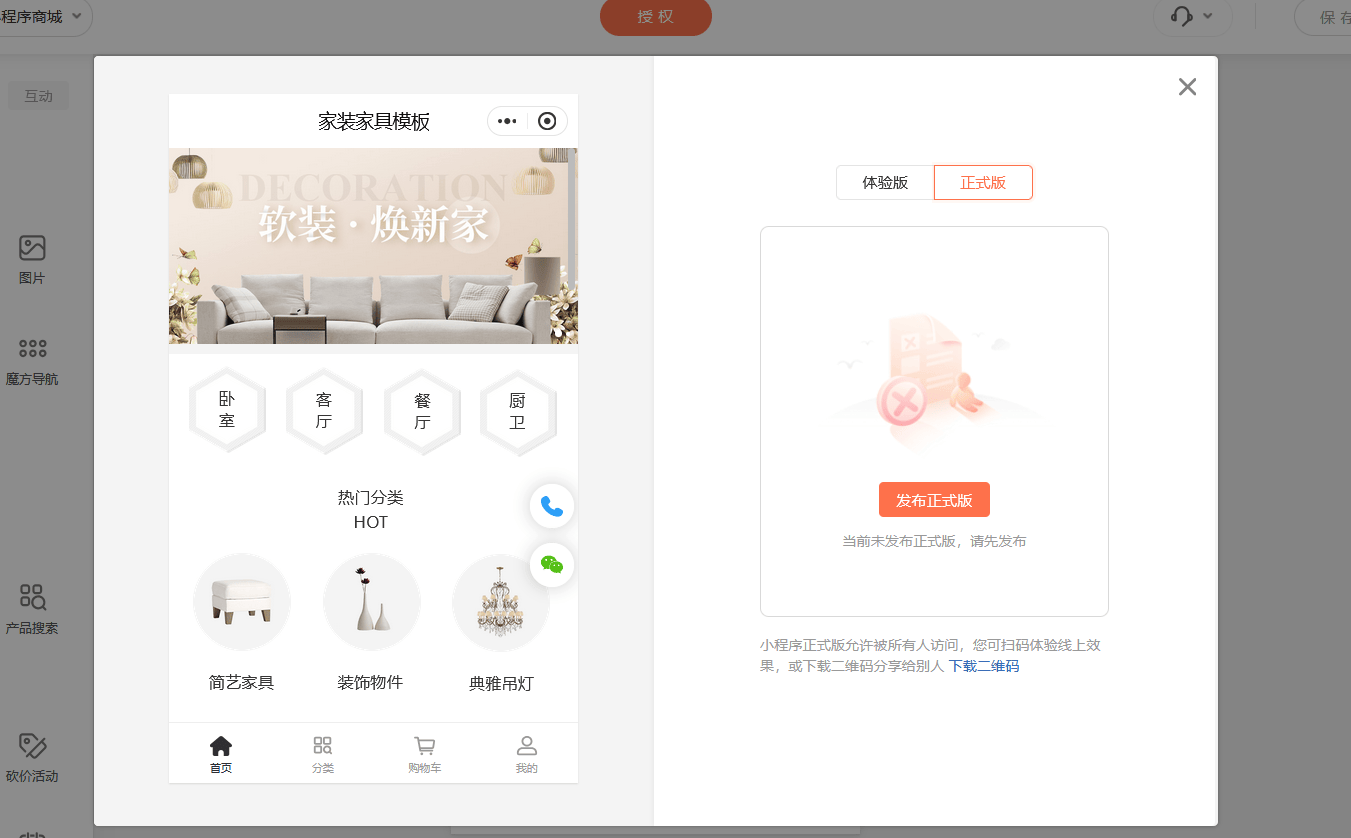Select the 魔方导航 navigation grid icon

32,348
